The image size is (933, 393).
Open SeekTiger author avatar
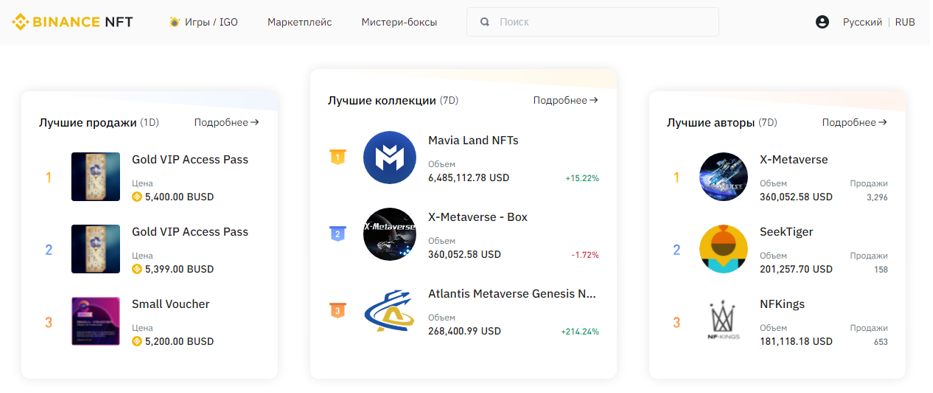click(x=723, y=249)
